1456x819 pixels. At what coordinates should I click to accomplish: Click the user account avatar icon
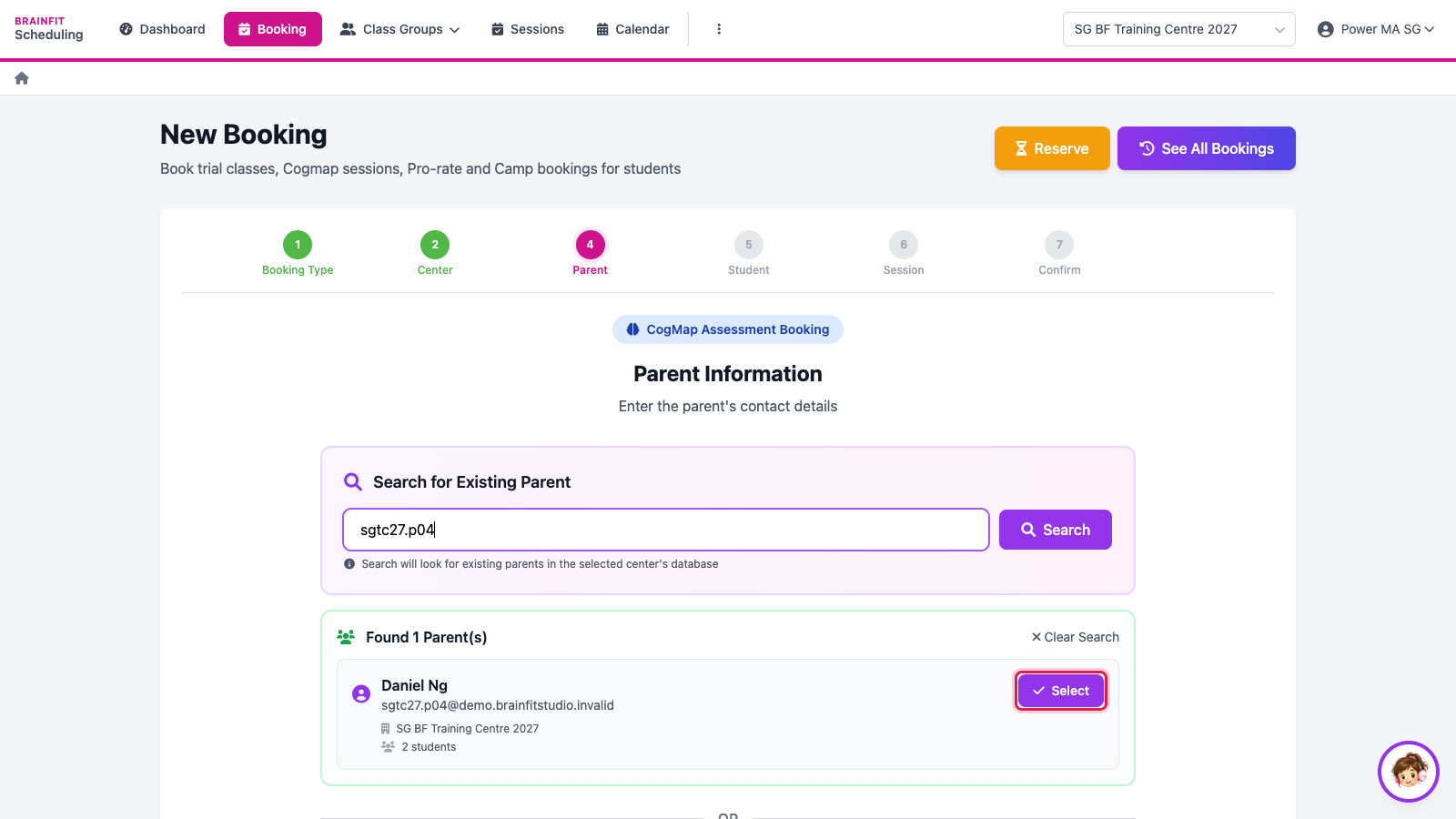tap(1325, 29)
